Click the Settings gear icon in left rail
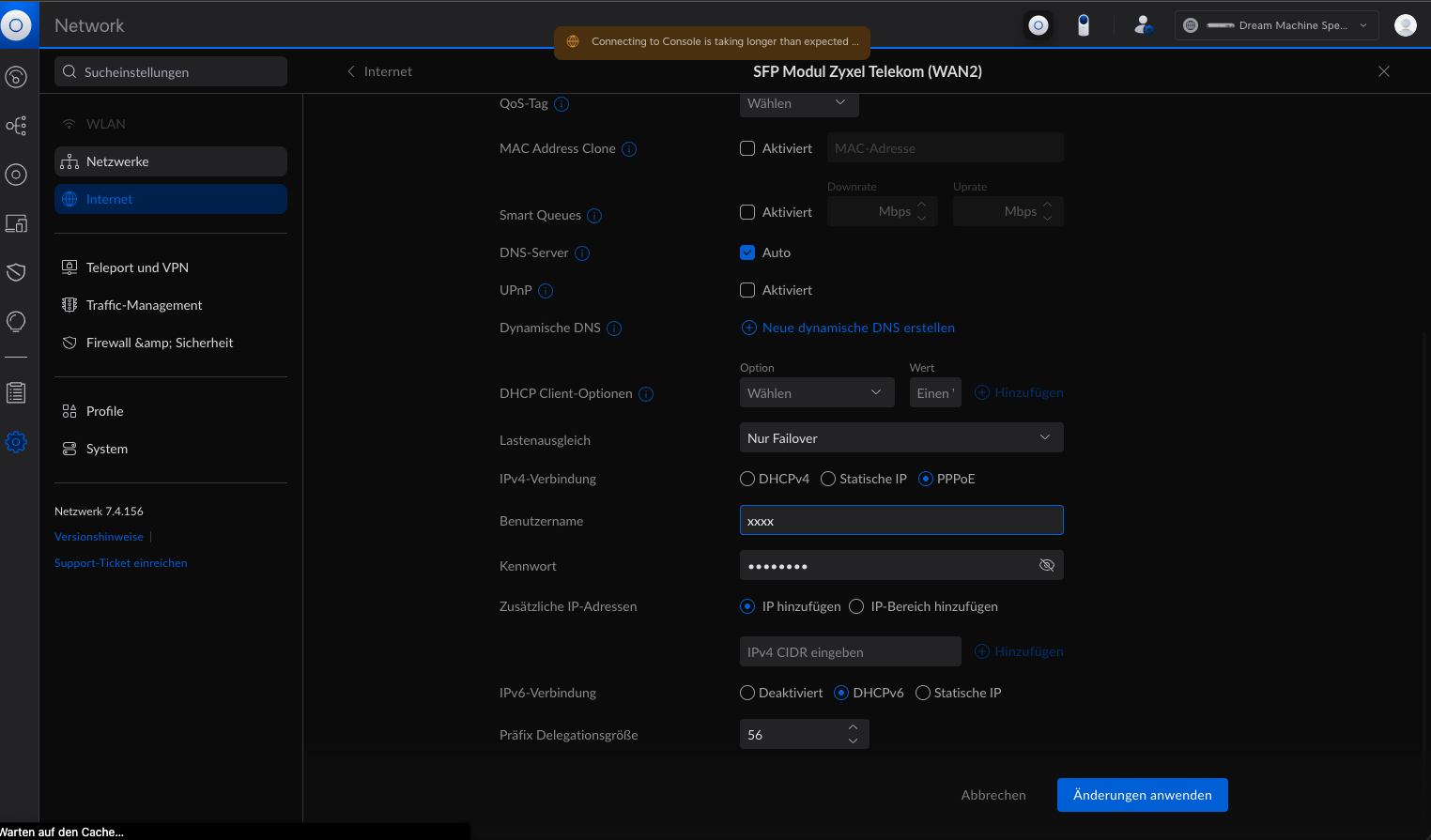This screenshot has width=1431, height=840. (x=16, y=442)
